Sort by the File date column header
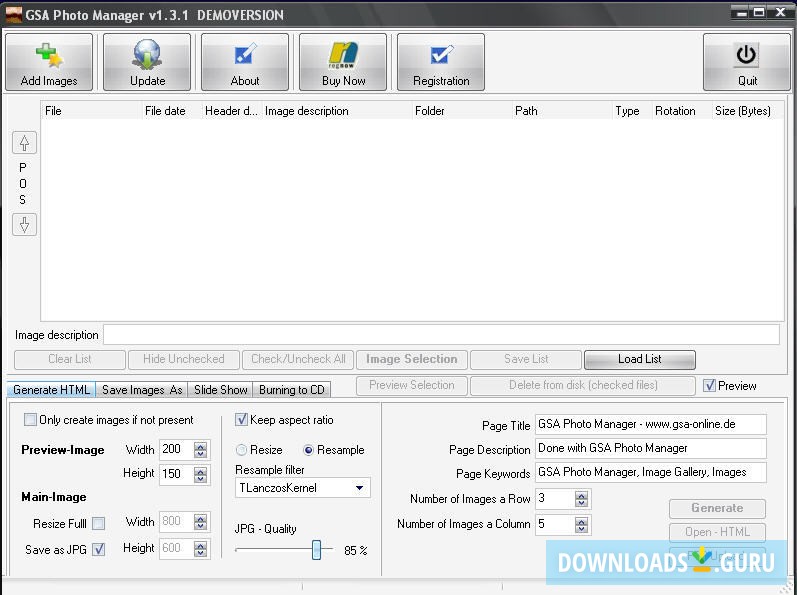The height and width of the screenshot is (595, 797). [171, 111]
